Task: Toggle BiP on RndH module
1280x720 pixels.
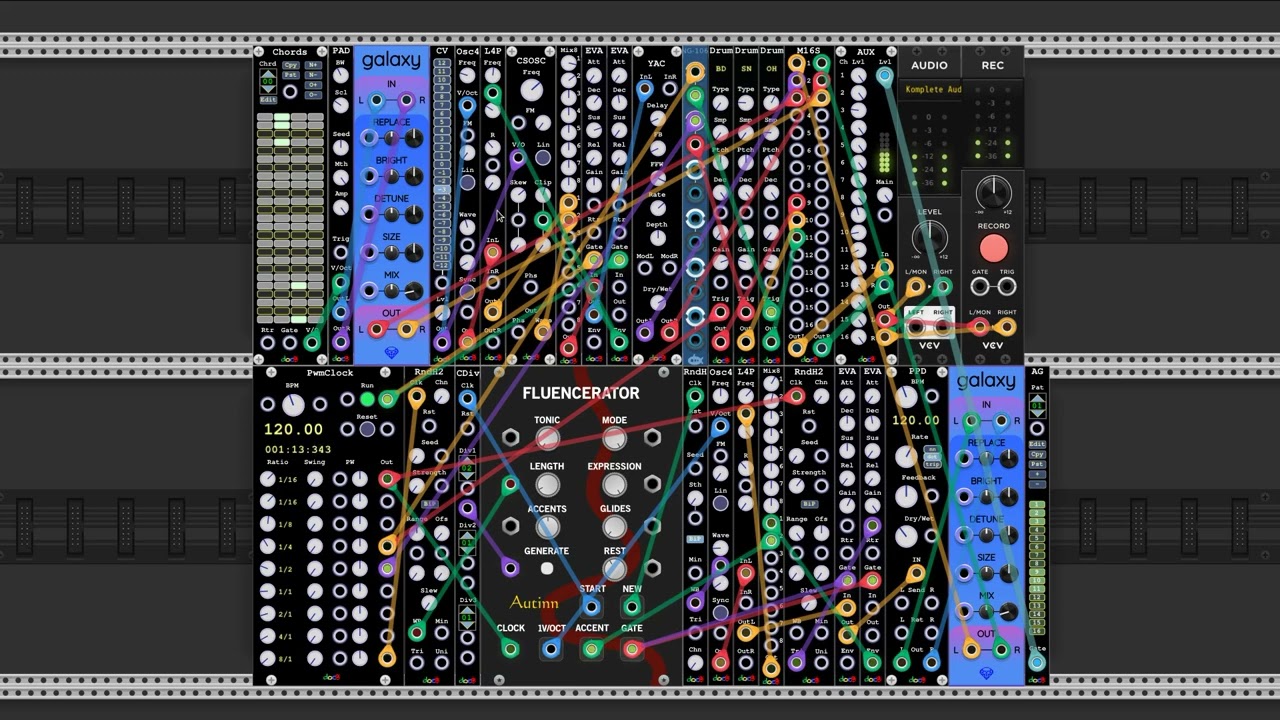Action: pos(695,540)
